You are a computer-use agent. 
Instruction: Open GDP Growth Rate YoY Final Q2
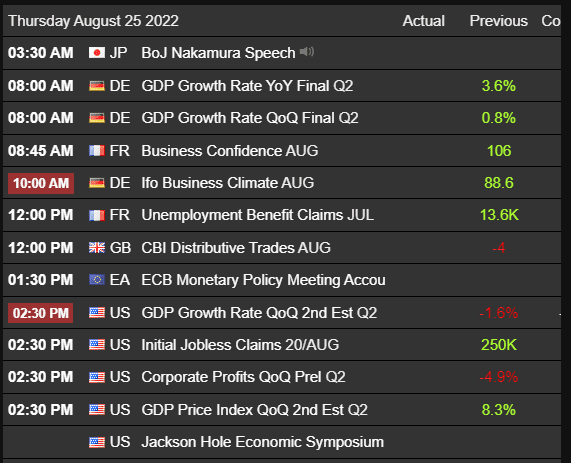(x=247, y=86)
